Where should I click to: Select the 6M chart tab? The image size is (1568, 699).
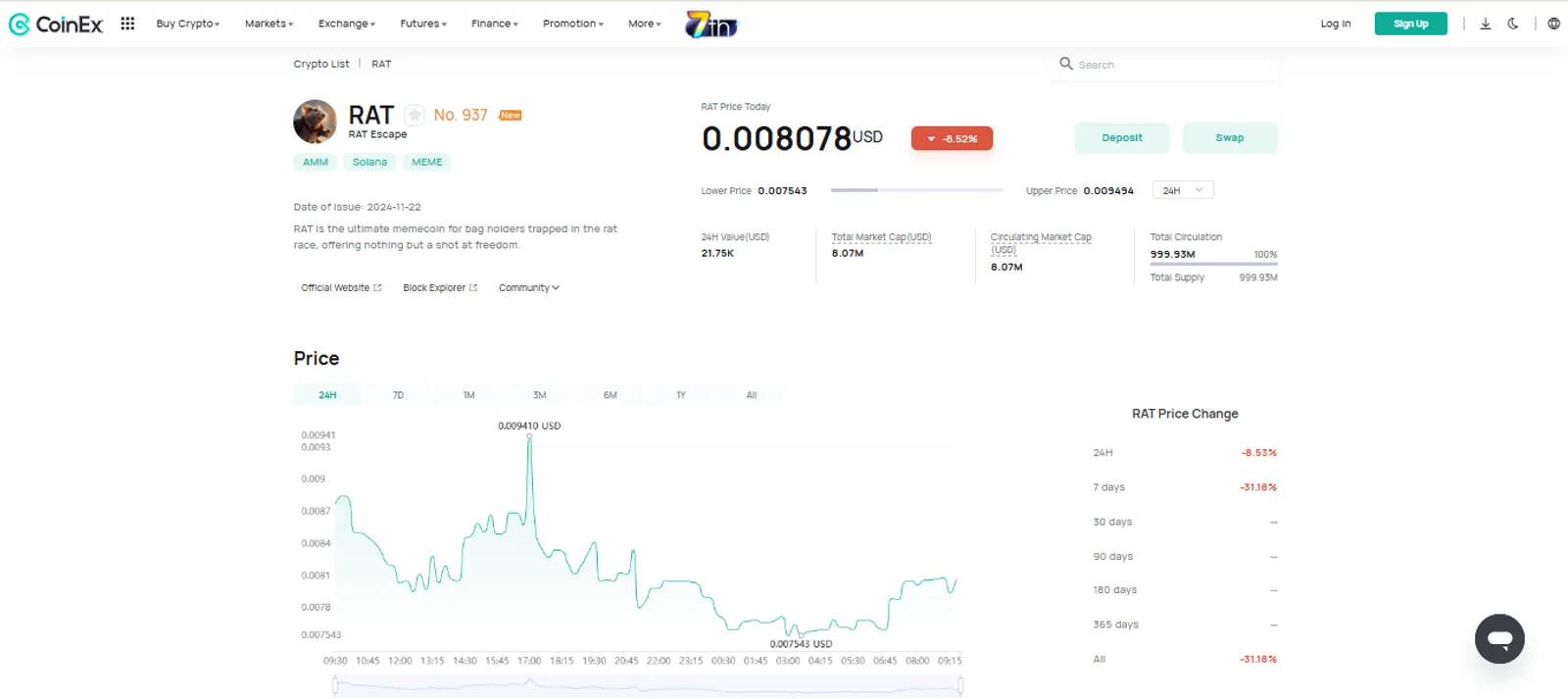(610, 395)
